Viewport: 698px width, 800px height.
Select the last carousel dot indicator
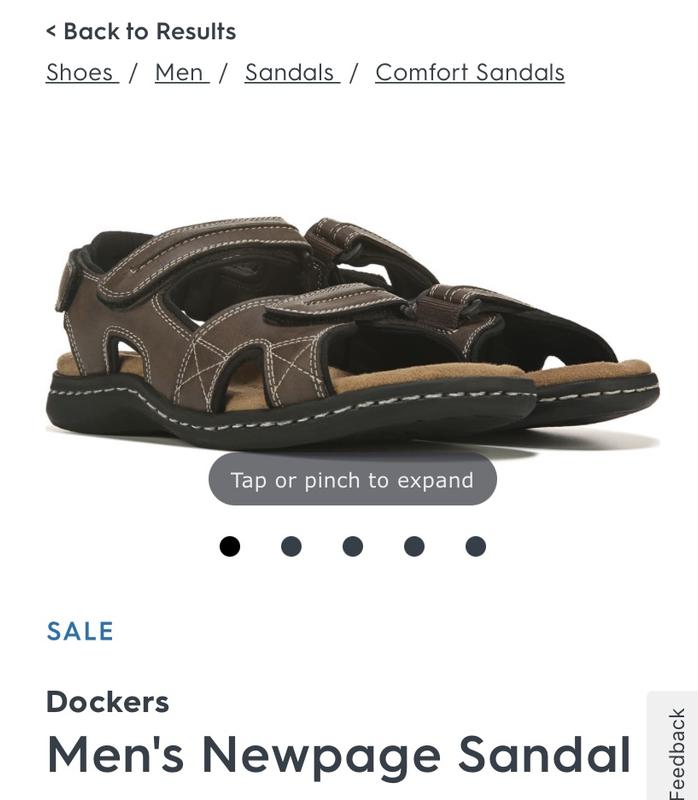[x=476, y=546]
